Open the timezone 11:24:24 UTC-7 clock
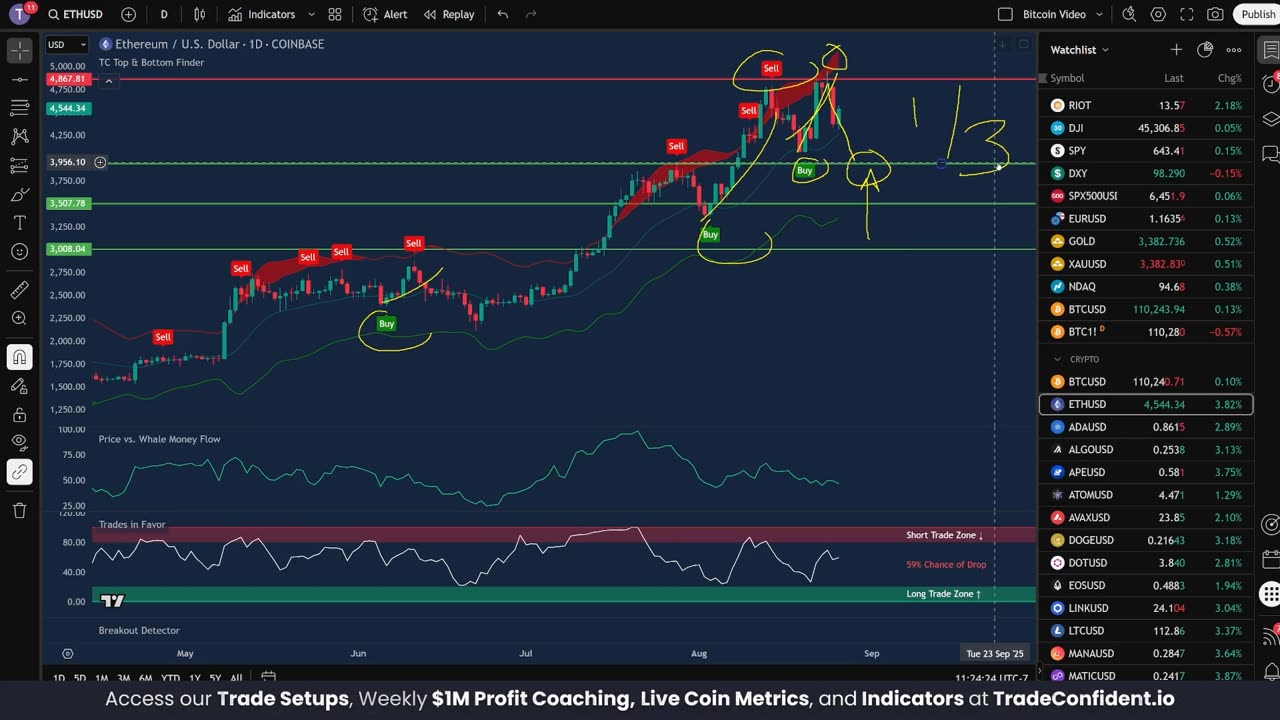This screenshot has width=1280, height=720. [x=990, y=678]
